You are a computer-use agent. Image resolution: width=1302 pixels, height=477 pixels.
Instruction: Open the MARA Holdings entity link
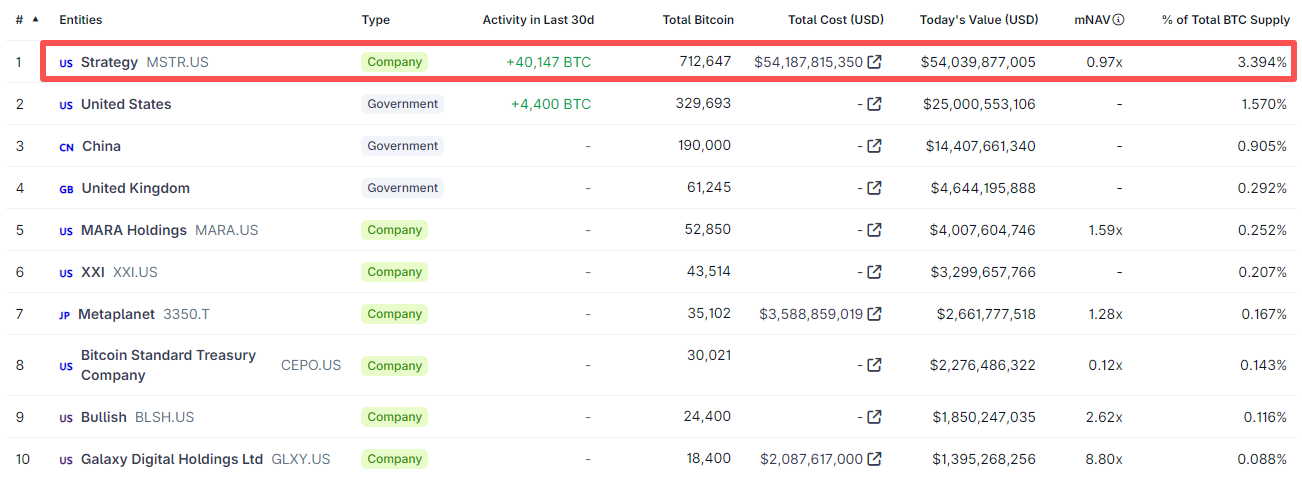click(134, 230)
